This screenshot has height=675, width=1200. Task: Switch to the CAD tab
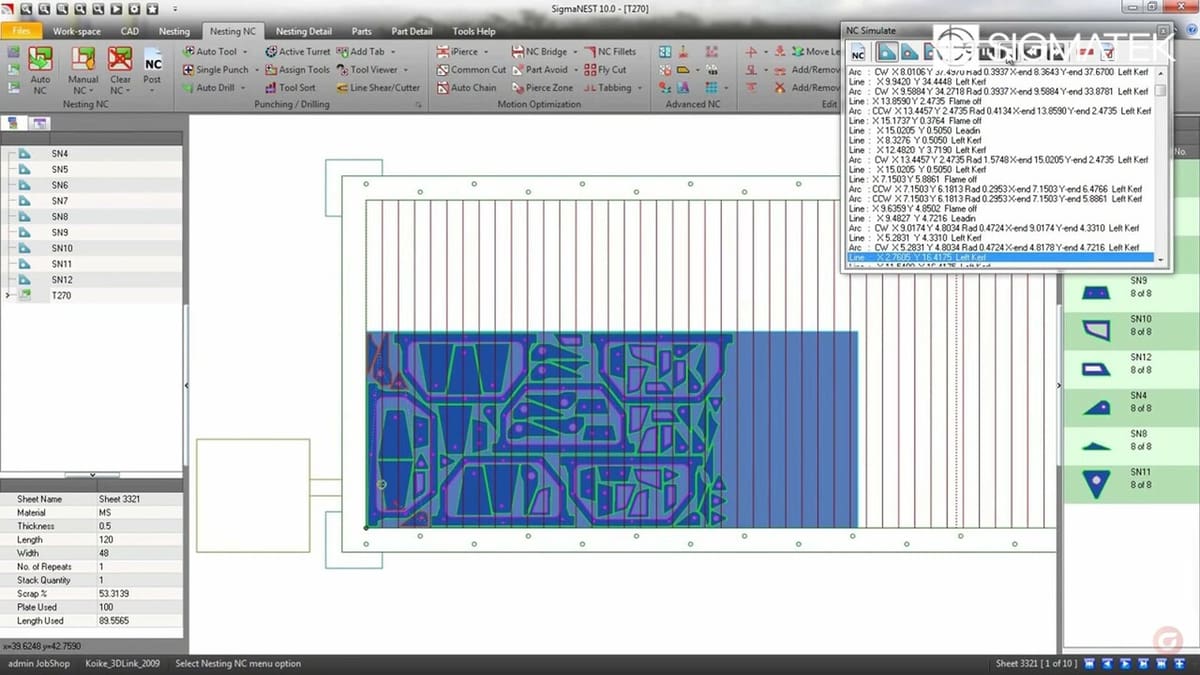130,31
